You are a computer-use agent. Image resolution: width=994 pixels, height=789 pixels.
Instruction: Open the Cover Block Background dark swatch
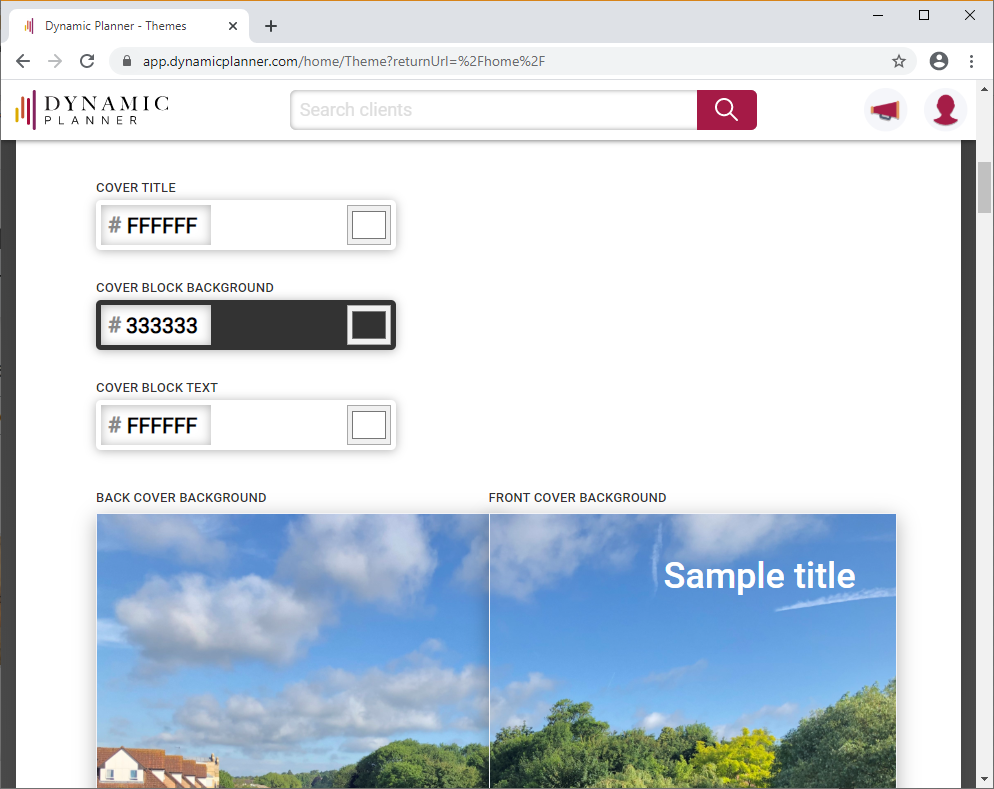[x=369, y=325]
